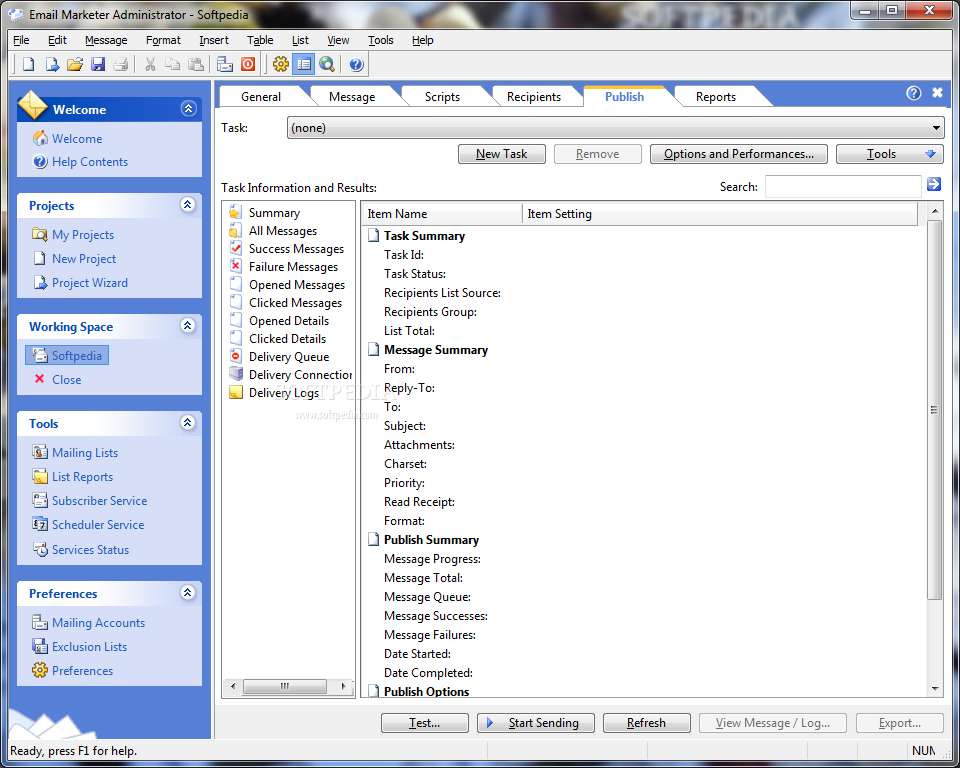Click the Paste clipboard icon
960x768 pixels.
click(x=195, y=64)
